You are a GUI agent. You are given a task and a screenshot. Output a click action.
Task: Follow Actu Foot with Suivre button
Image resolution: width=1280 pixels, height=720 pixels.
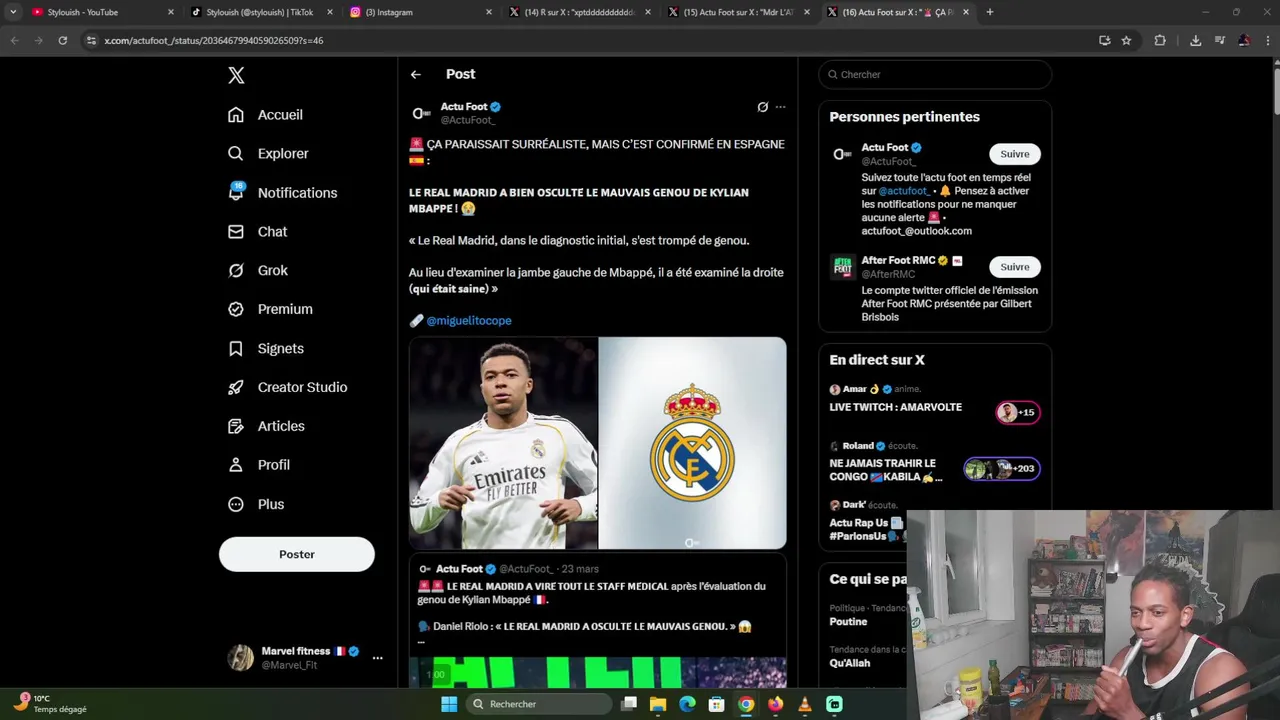1015,154
